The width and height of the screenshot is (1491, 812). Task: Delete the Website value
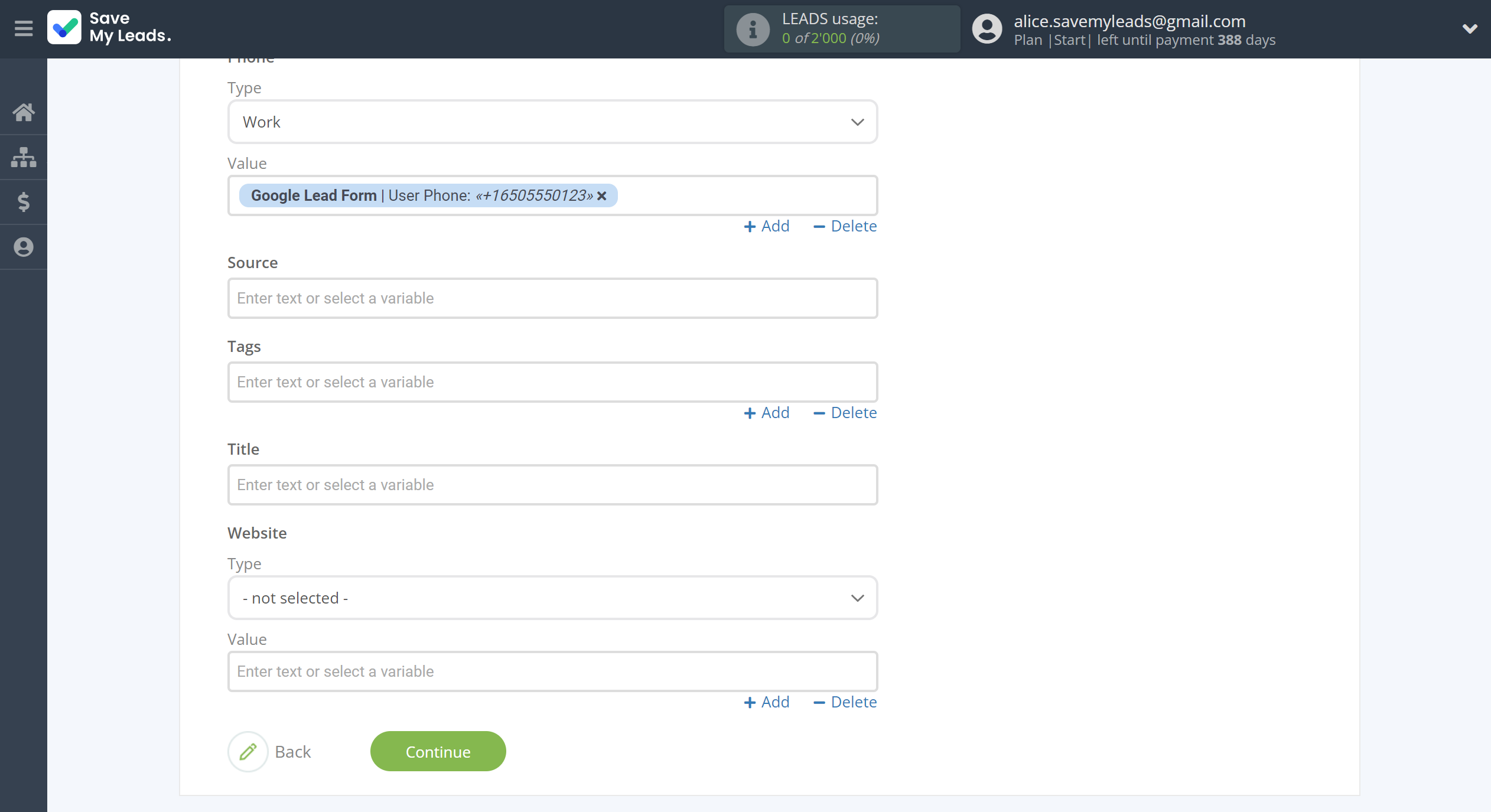coord(845,702)
